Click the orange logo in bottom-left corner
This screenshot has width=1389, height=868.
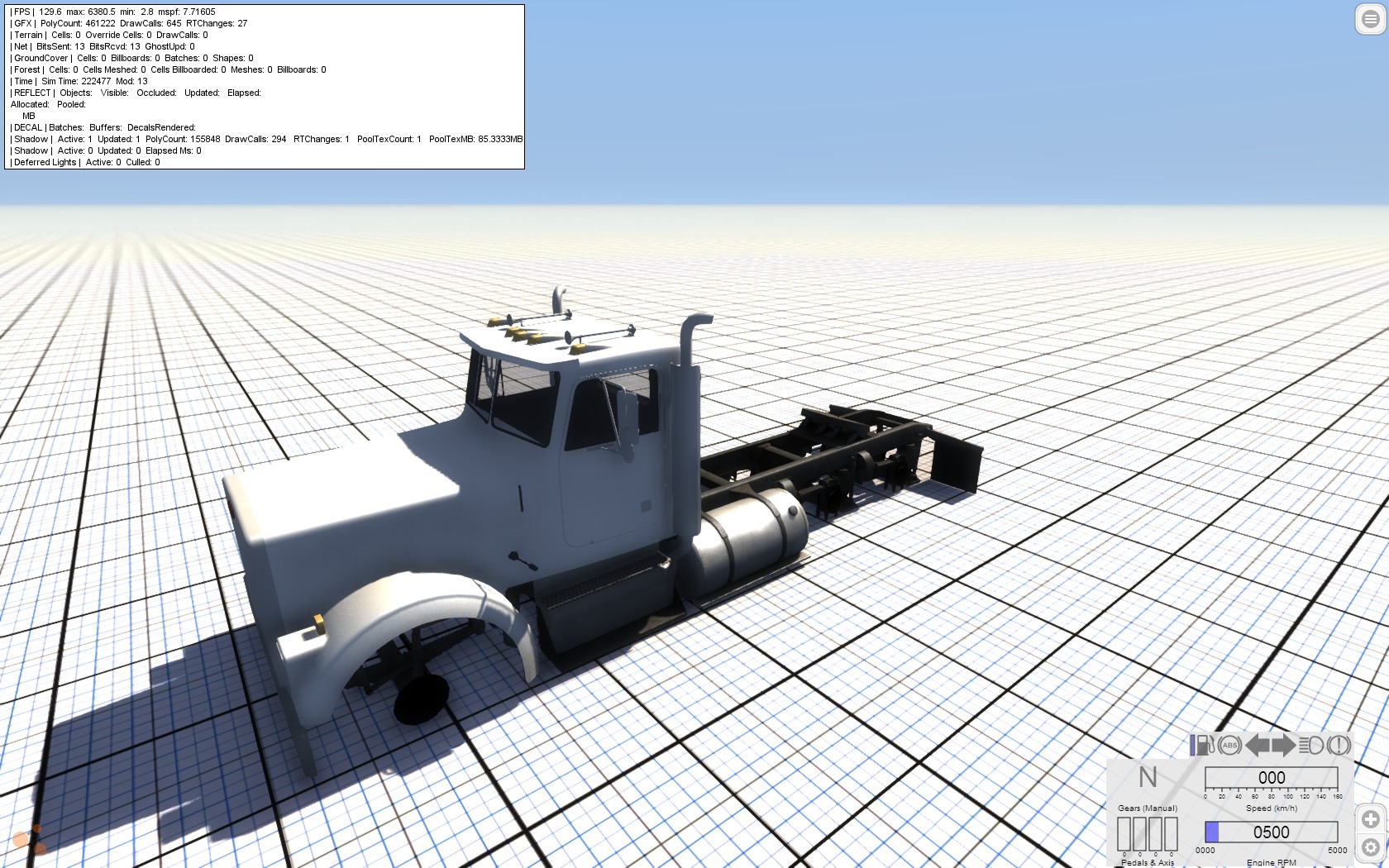pyautogui.click(x=30, y=839)
